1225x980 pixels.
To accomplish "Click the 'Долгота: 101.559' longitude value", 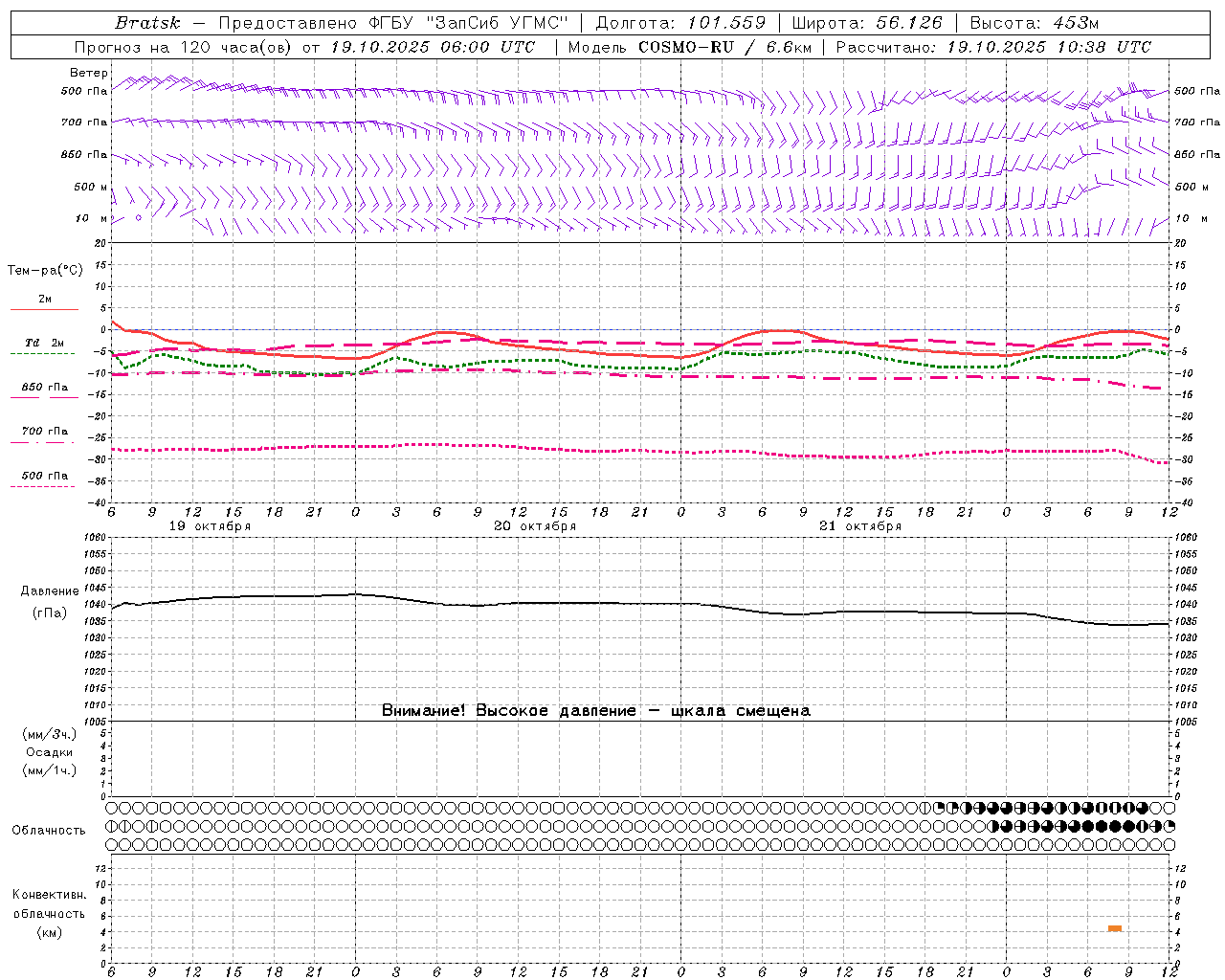I will [680, 23].
